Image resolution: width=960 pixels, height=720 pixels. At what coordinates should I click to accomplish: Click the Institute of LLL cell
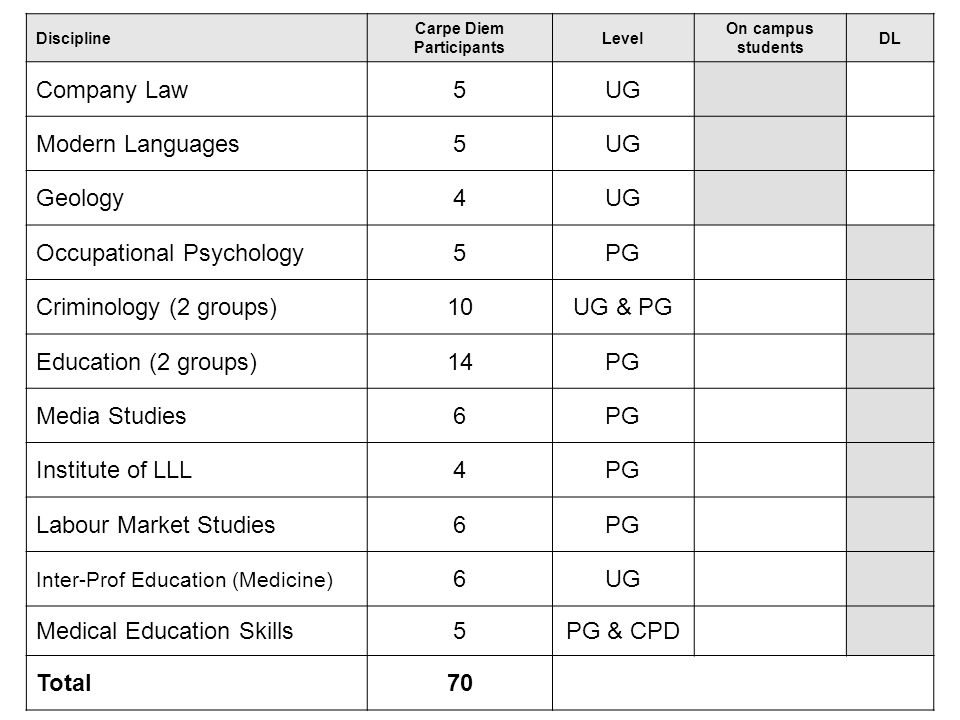[x=197, y=470]
